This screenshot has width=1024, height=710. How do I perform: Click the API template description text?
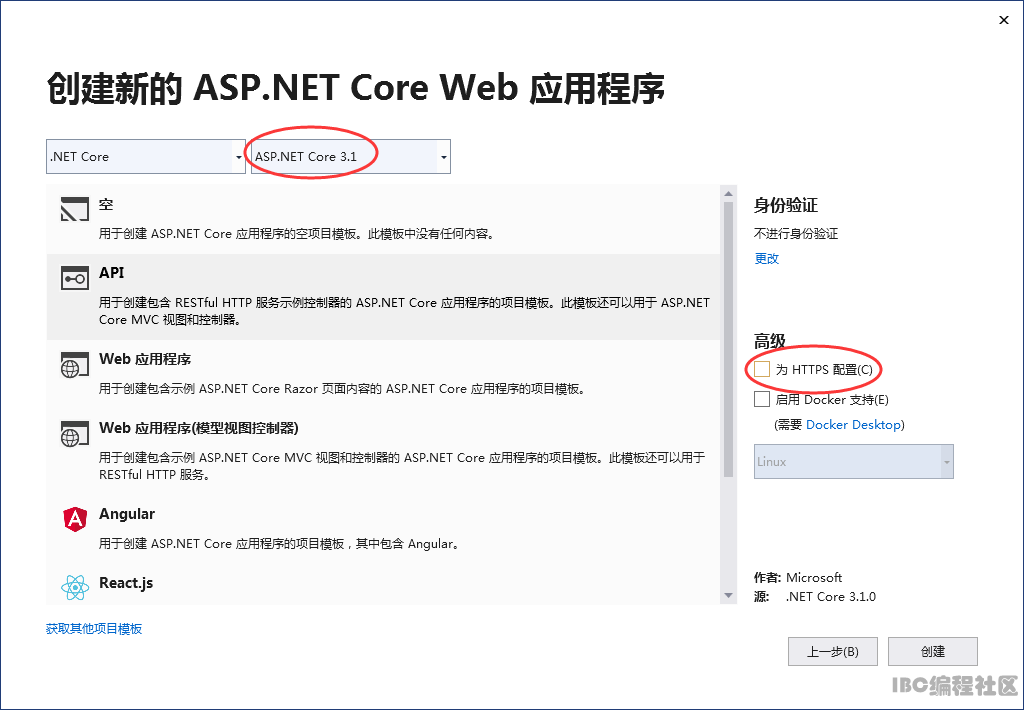[x=404, y=311]
